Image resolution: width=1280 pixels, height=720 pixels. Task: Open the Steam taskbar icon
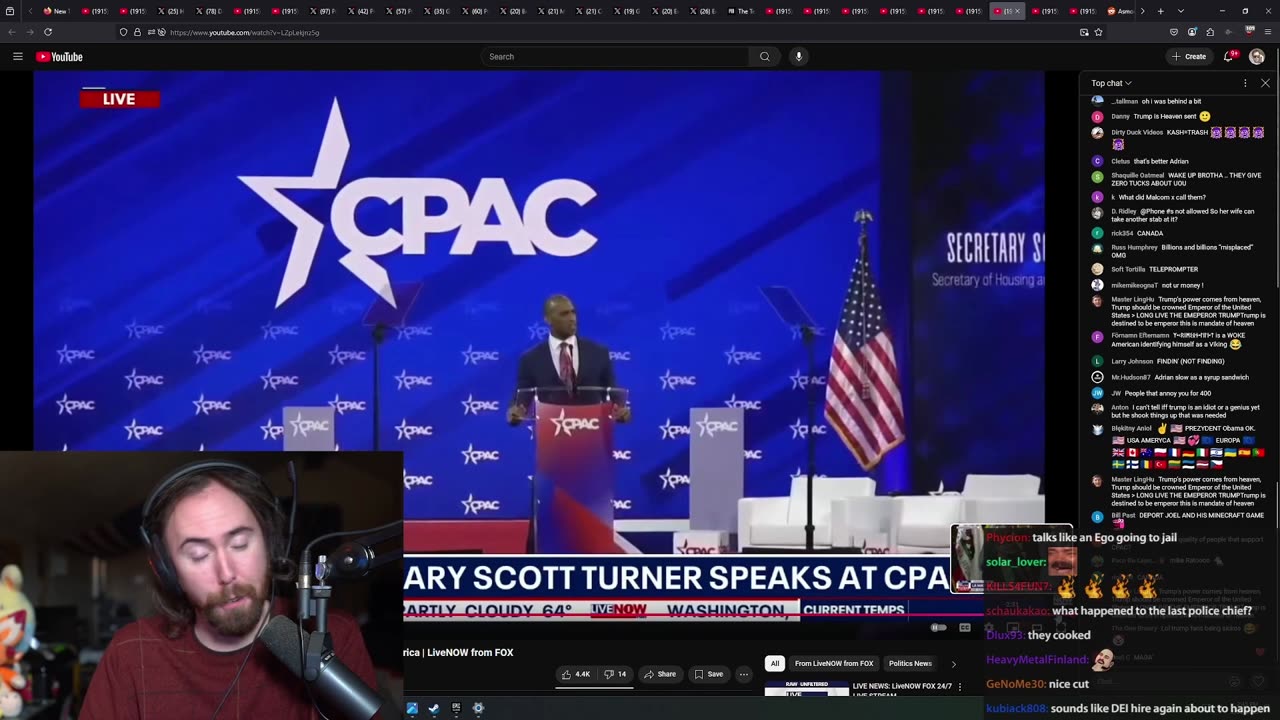(x=433, y=708)
